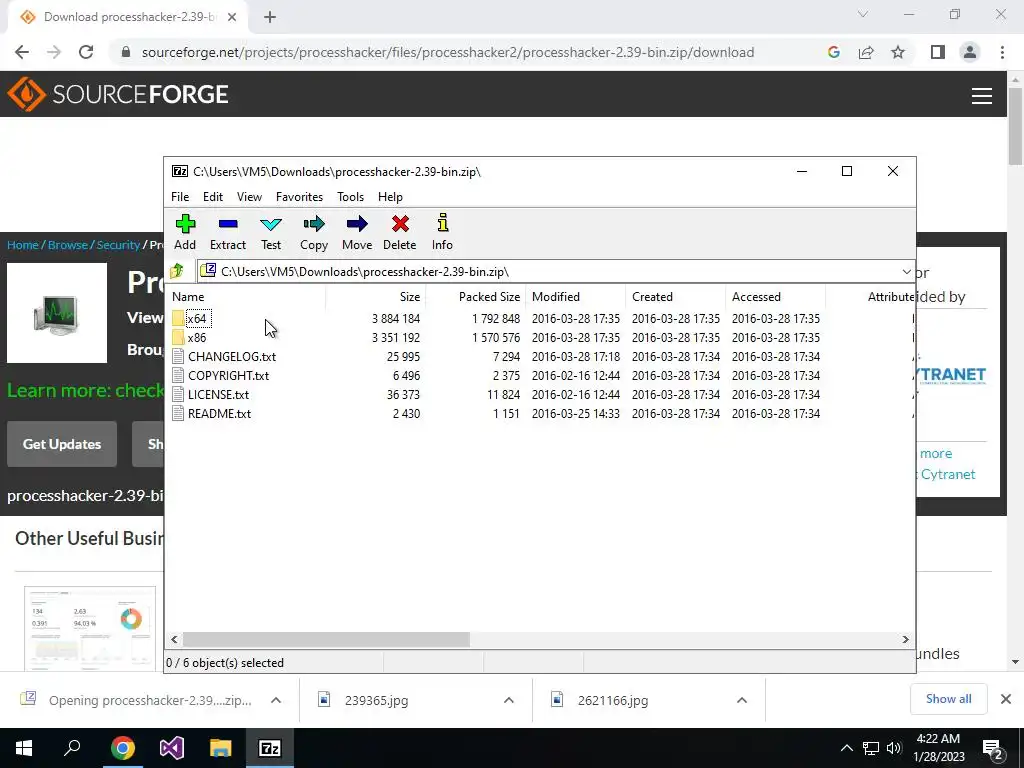
Task: Follow the Browse breadcrumb link
Action: click(68, 245)
